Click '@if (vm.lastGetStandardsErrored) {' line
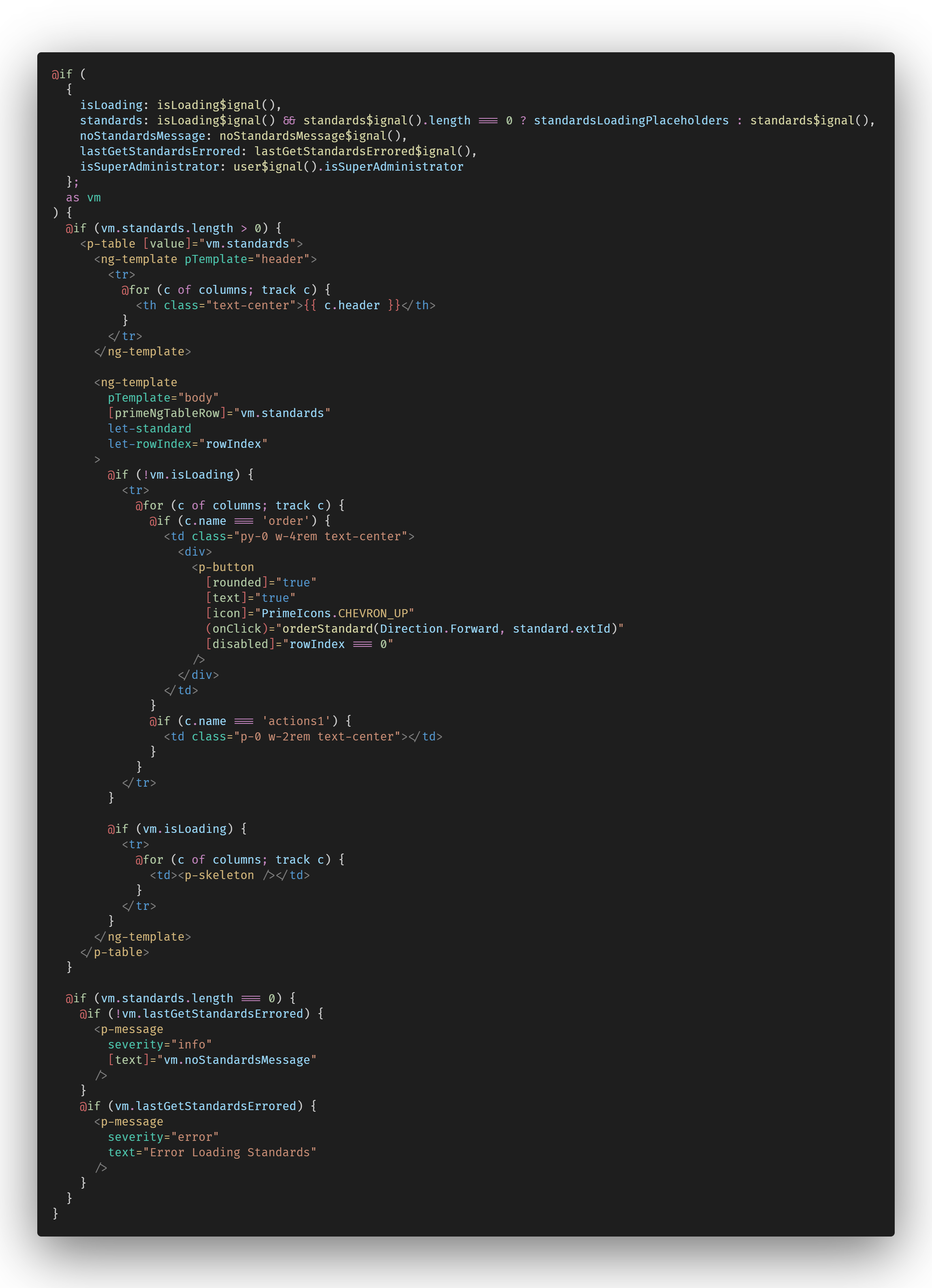Image resolution: width=932 pixels, height=1288 pixels. 198,1106
